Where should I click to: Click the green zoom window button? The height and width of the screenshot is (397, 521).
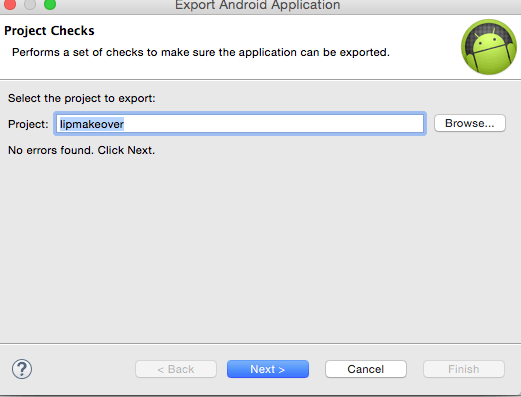(50, 4)
